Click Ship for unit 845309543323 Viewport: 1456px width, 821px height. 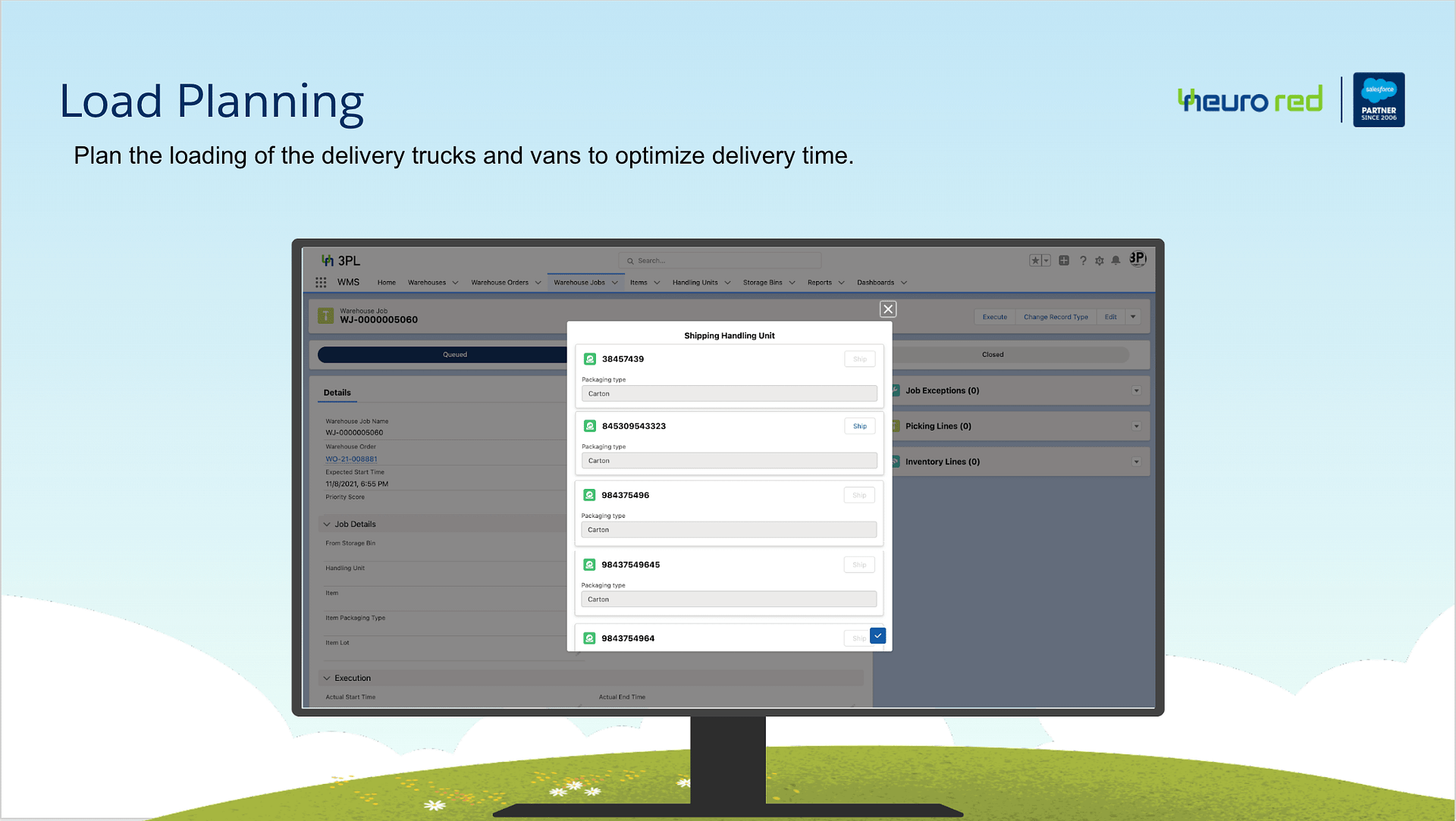[x=860, y=426]
